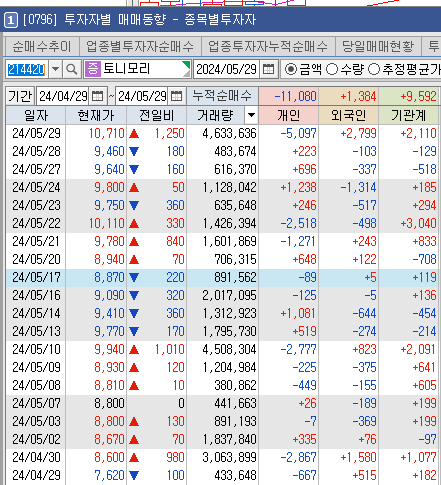Click 기관계 value +3,040 on 24/05/22
The height and width of the screenshot is (485, 441).
click(418, 223)
